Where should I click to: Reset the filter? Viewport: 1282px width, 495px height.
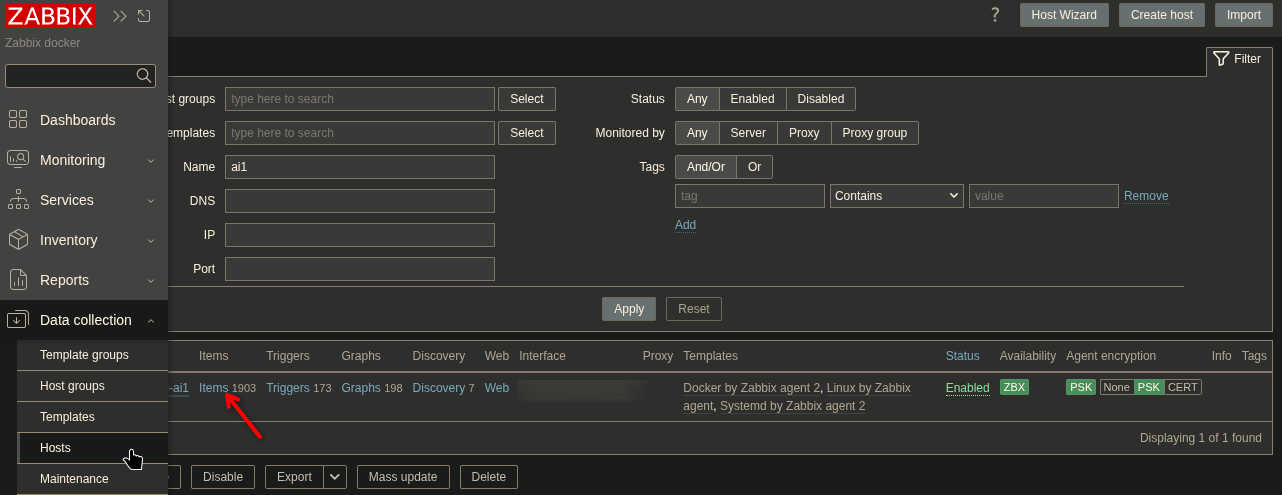coord(694,309)
